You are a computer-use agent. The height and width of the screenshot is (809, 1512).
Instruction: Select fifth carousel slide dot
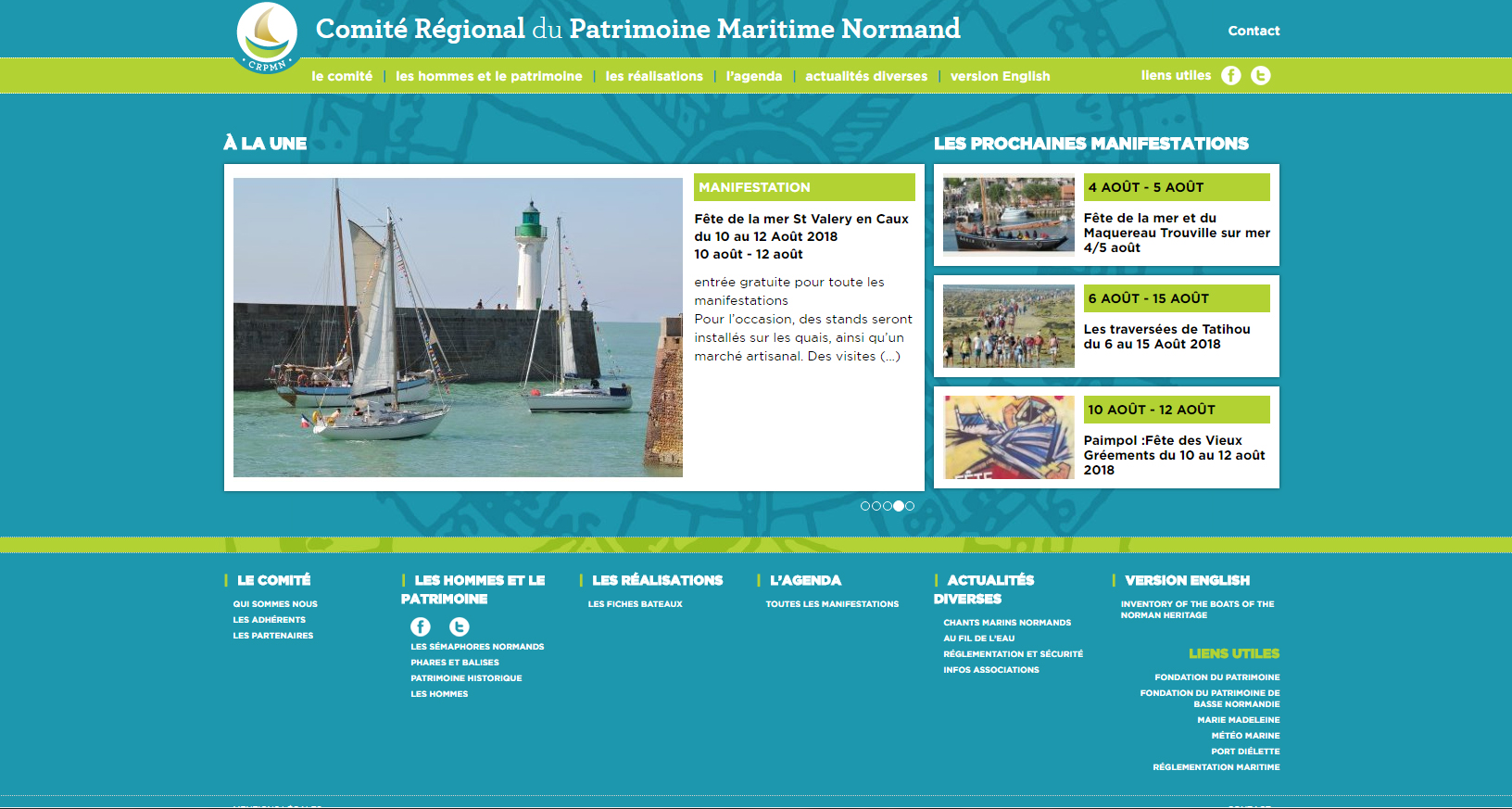point(910,506)
